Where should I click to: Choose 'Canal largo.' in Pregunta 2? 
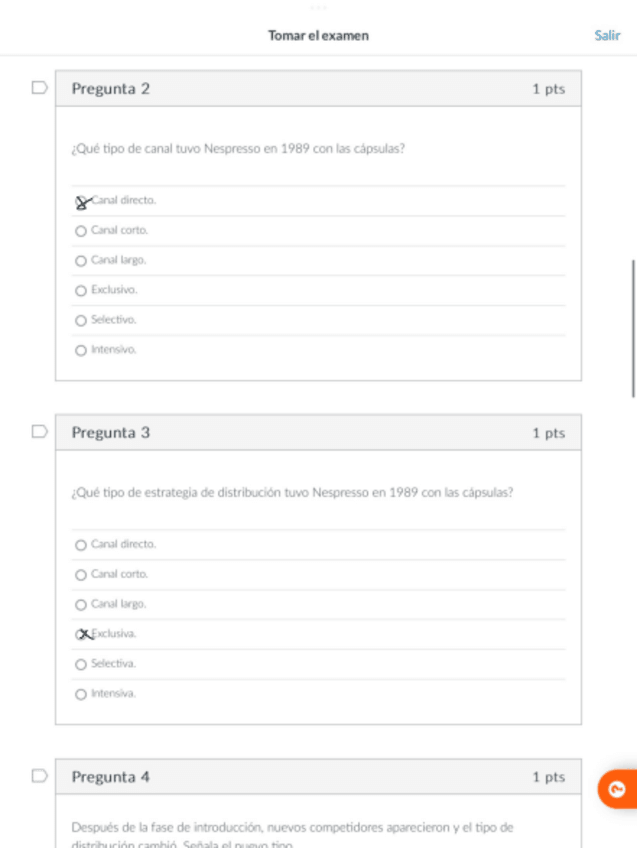pos(81,261)
